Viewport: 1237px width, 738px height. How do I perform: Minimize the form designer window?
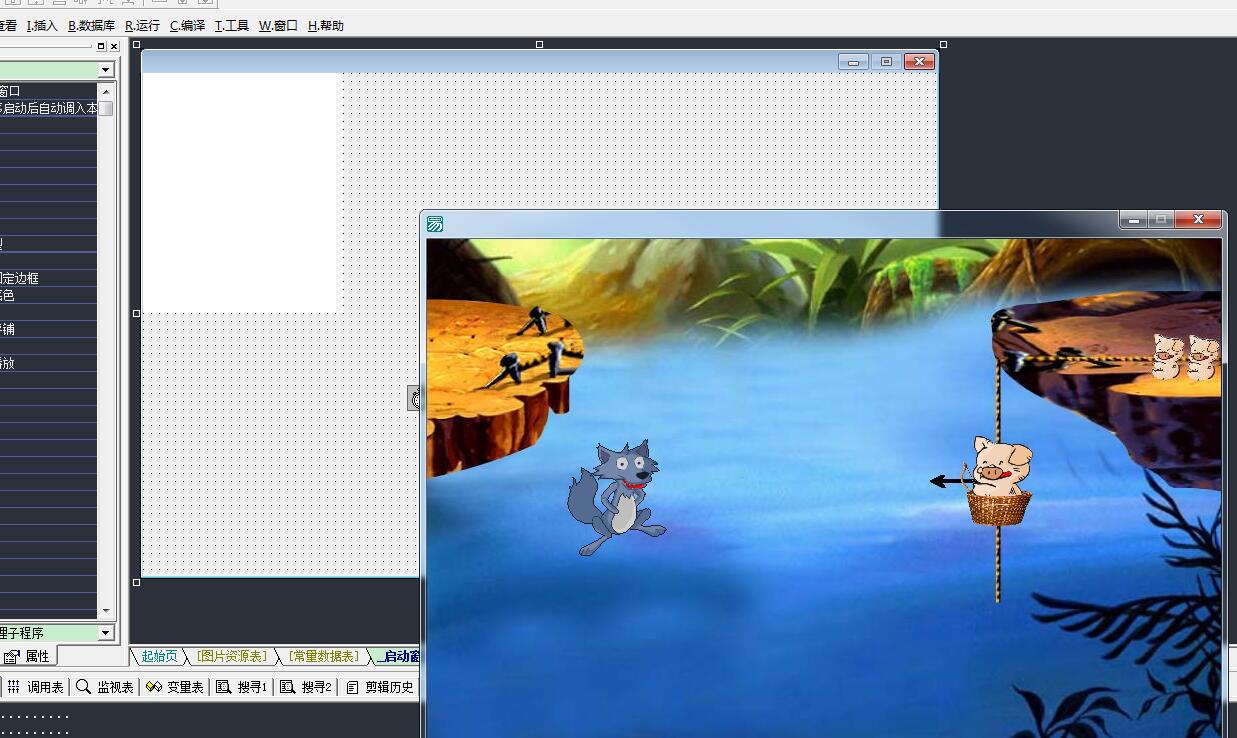click(853, 61)
